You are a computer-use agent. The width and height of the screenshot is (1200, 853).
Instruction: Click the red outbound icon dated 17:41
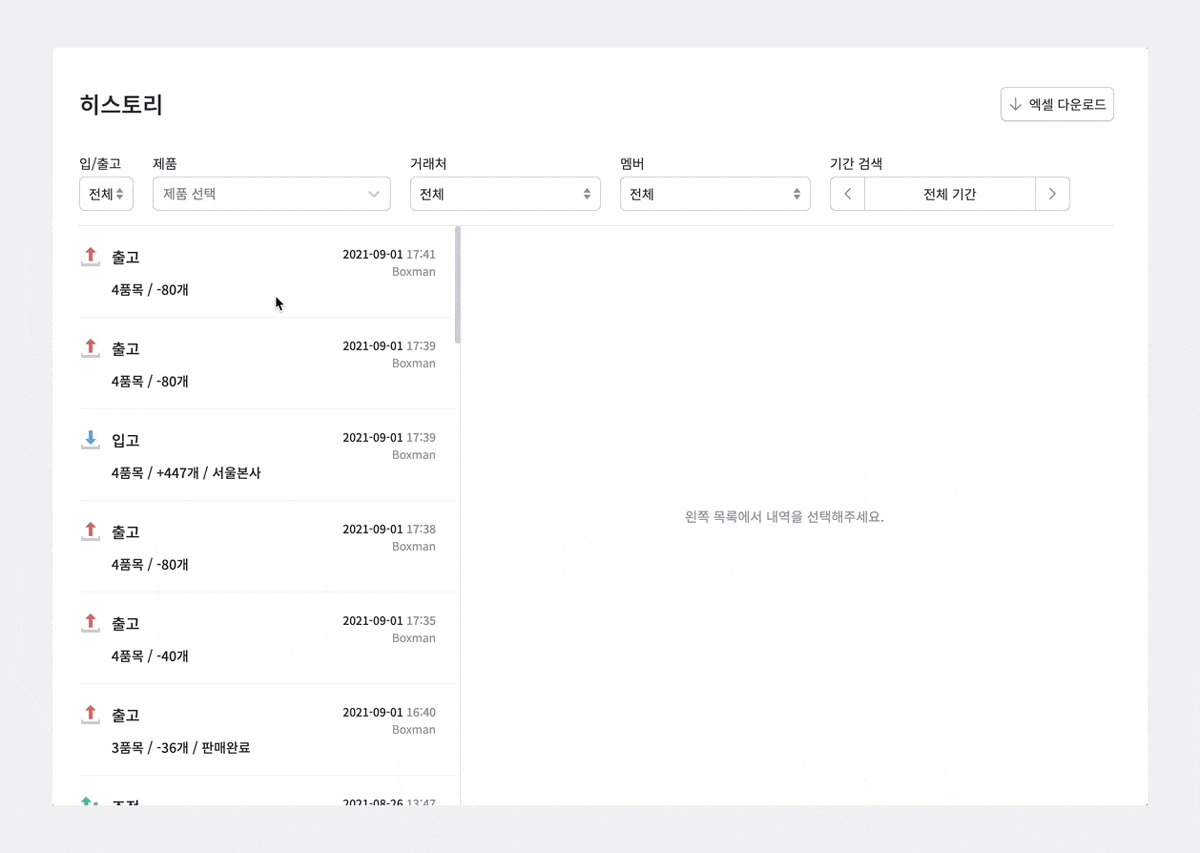point(91,257)
